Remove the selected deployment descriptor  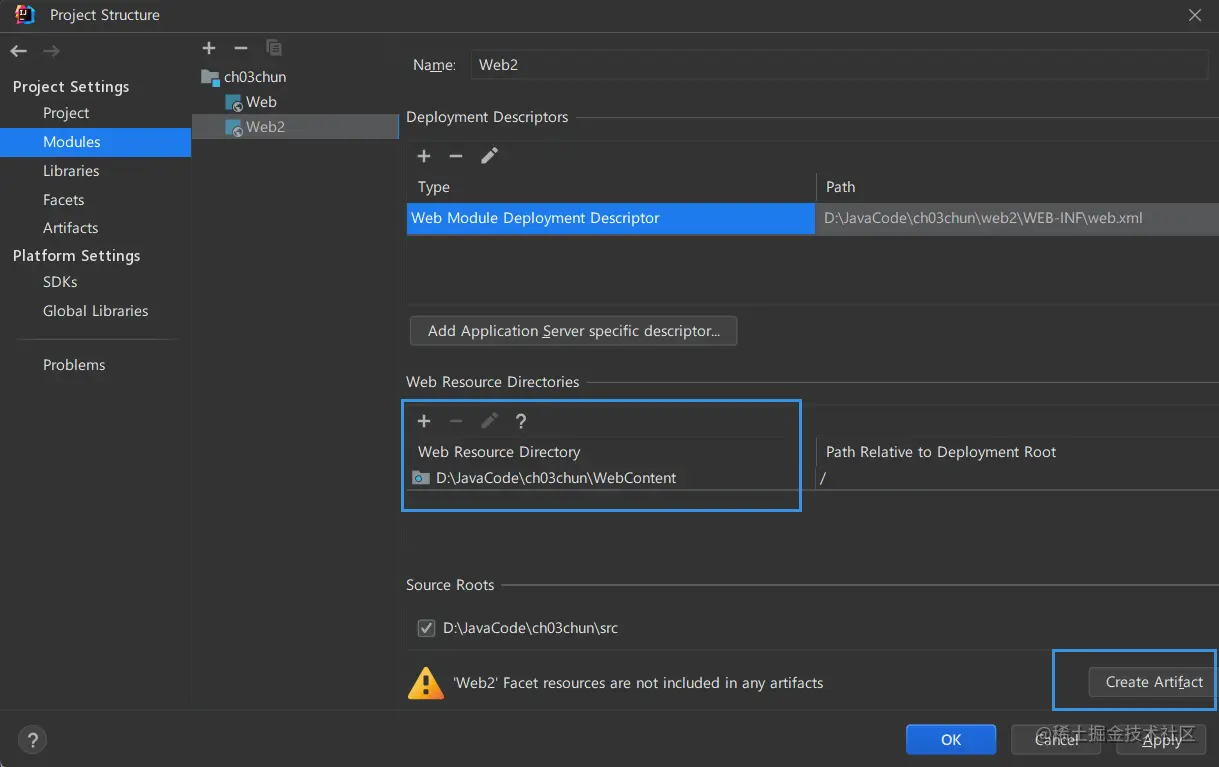[x=456, y=156]
